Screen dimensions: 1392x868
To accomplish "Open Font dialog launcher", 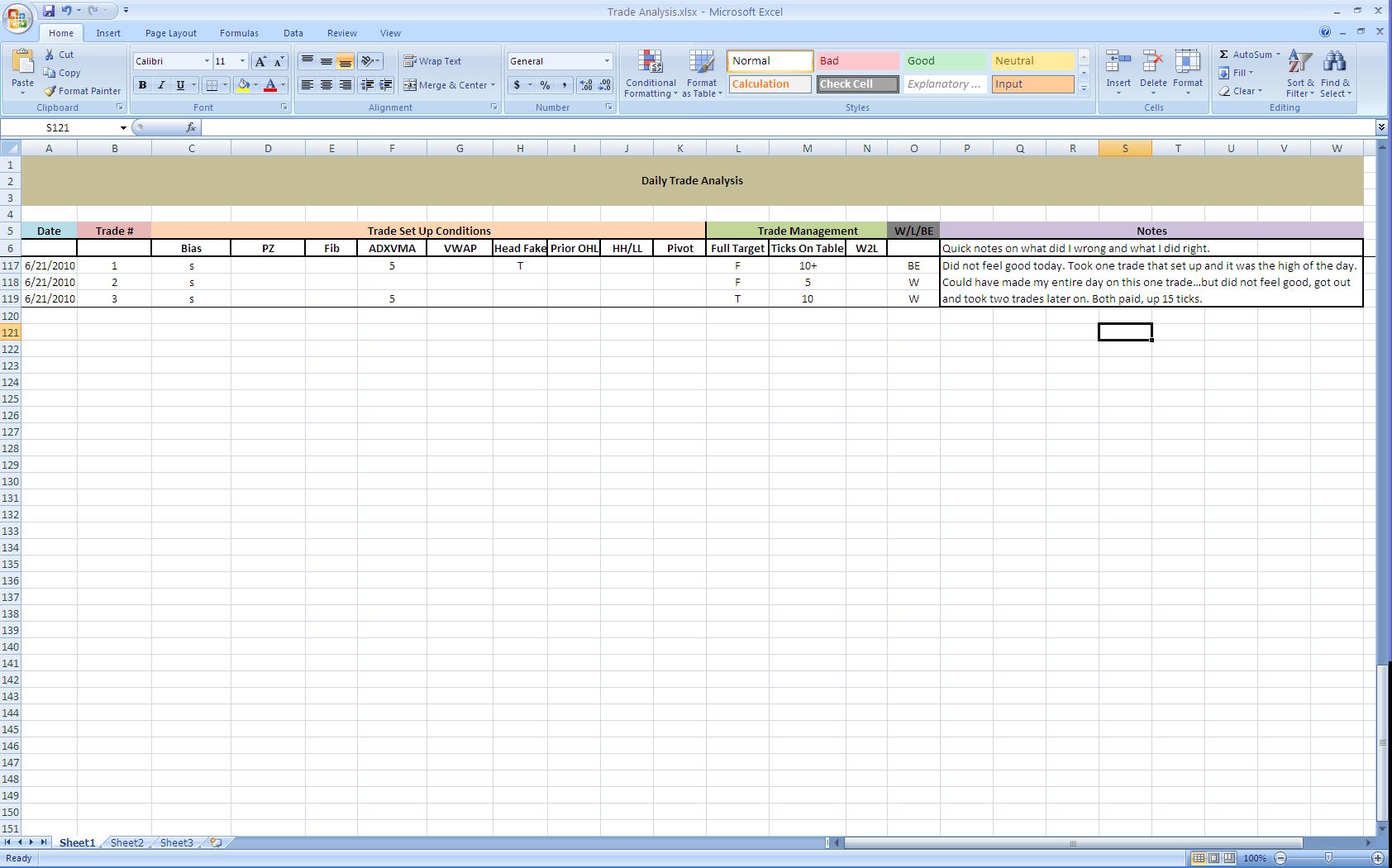I will click(285, 107).
